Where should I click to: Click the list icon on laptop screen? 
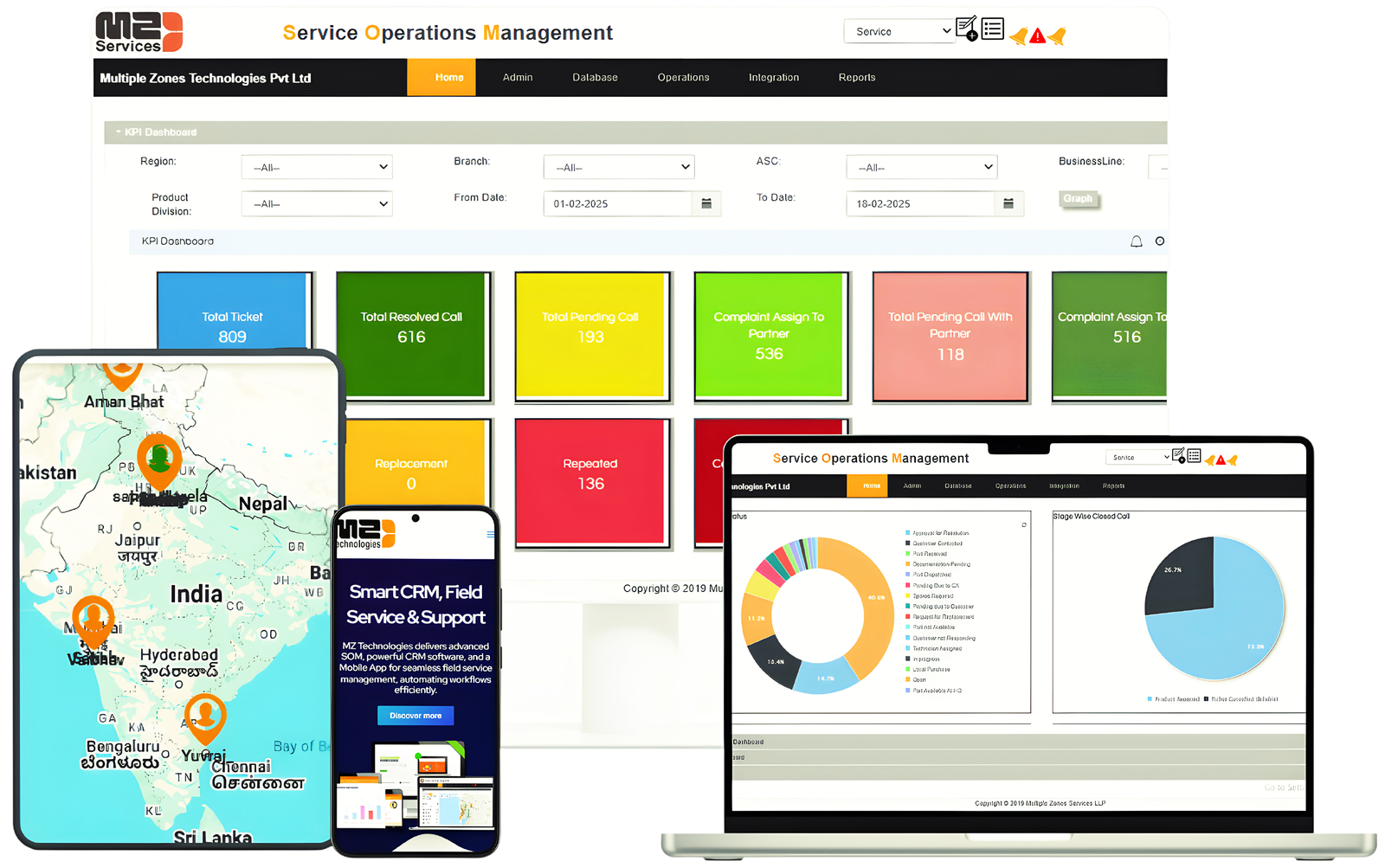click(x=1194, y=455)
